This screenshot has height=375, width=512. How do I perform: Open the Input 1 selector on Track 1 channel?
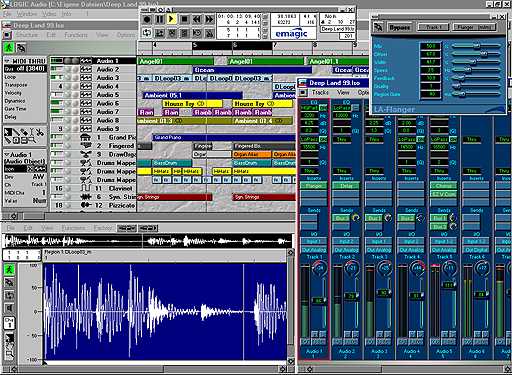click(313, 241)
